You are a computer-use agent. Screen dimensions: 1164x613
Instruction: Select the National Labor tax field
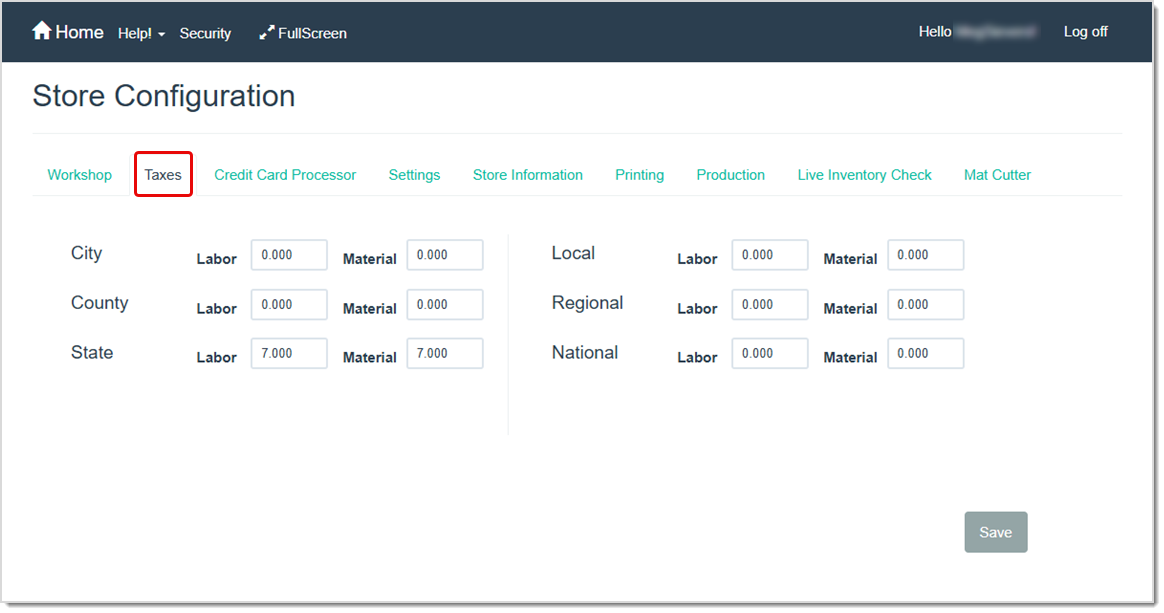(x=769, y=353)
